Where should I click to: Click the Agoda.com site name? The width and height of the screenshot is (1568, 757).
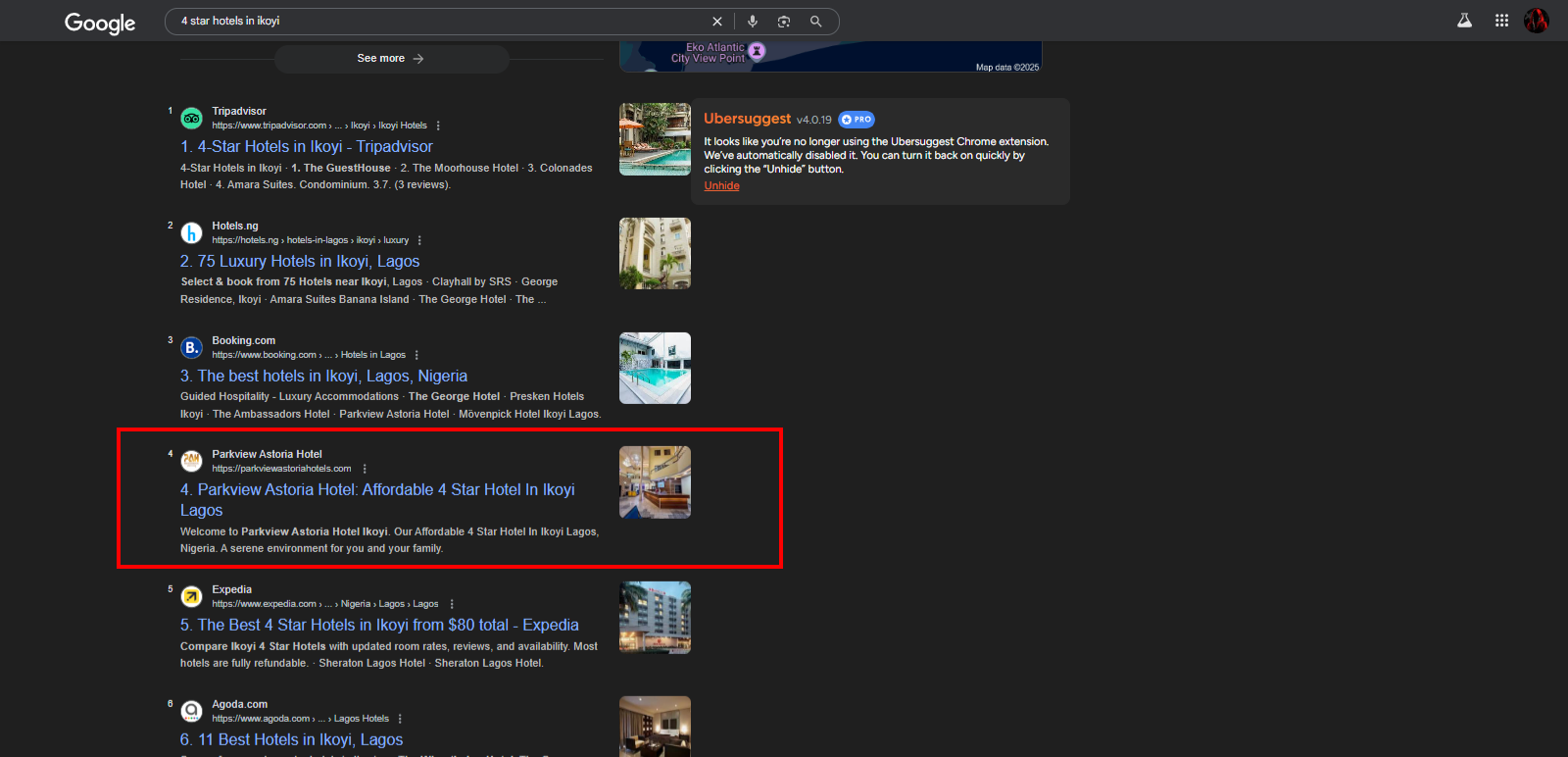coord(240,704)
